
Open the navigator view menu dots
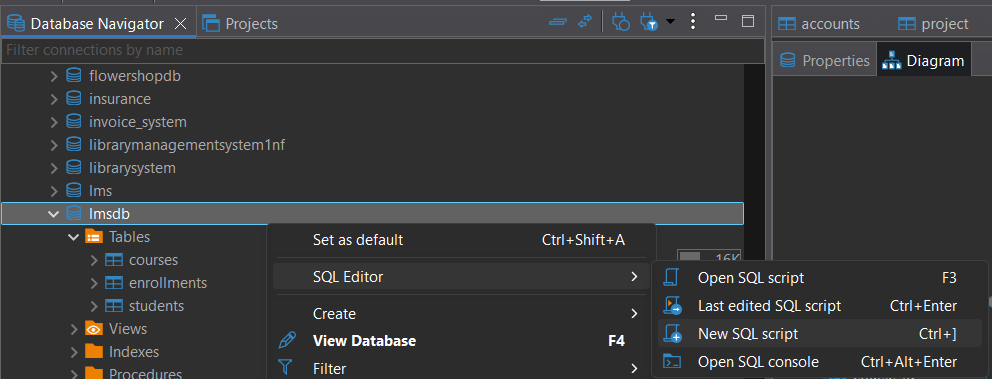click(693, 22)
